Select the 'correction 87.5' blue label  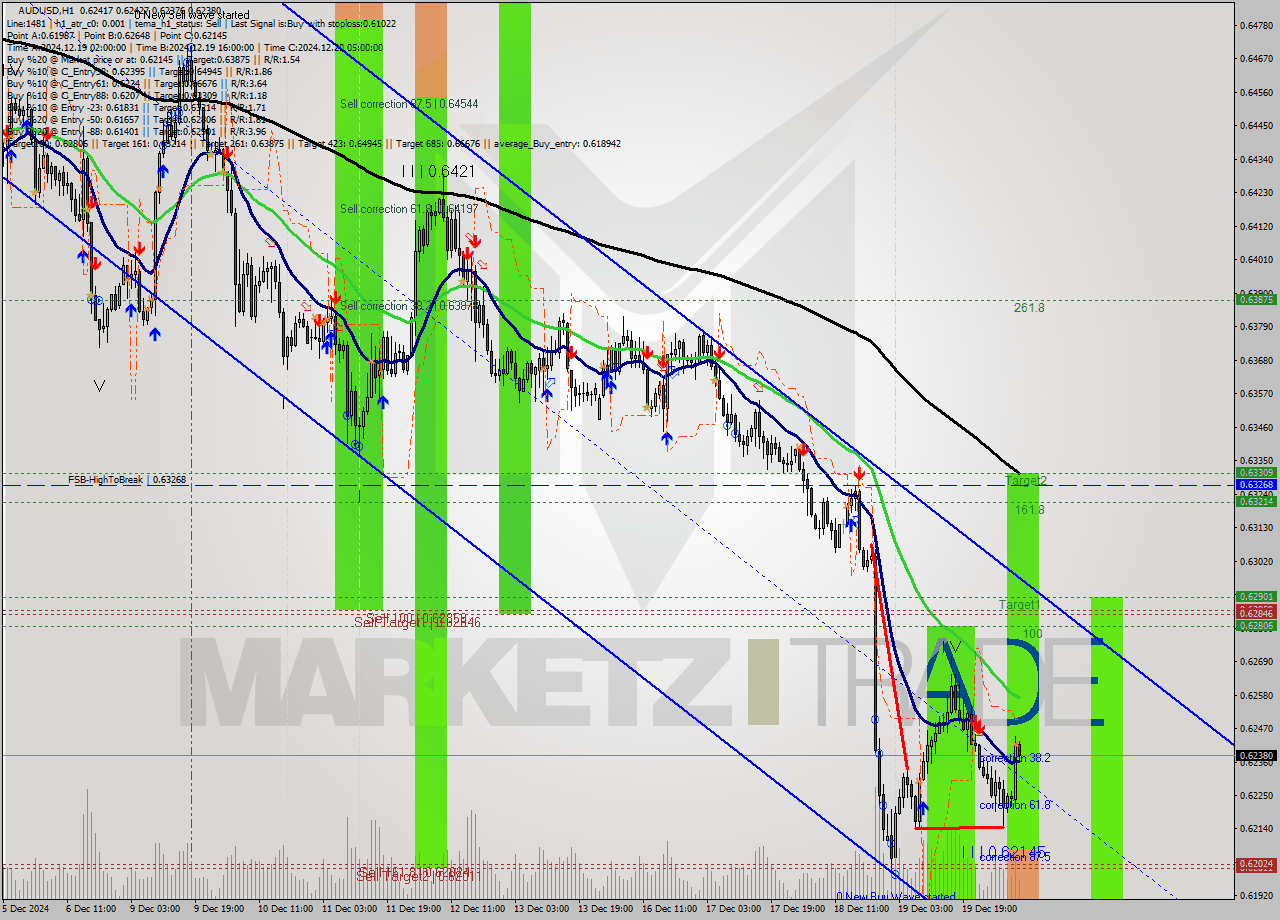pyautogui.click(x=1014, y=857)
